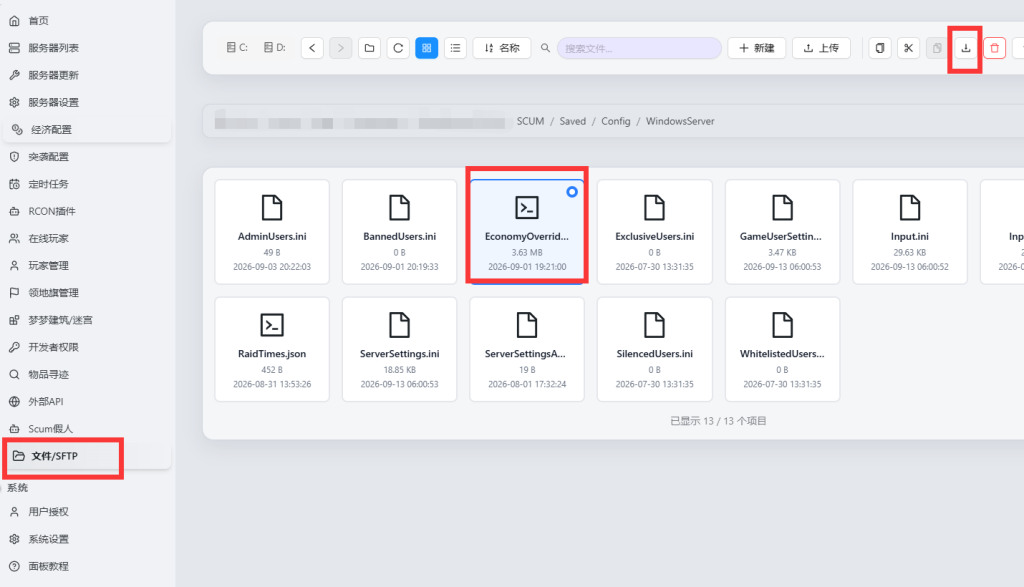Screen dimensions: 1024x587
Task: Open the RCON插件 page
Action: pos(88,211)
